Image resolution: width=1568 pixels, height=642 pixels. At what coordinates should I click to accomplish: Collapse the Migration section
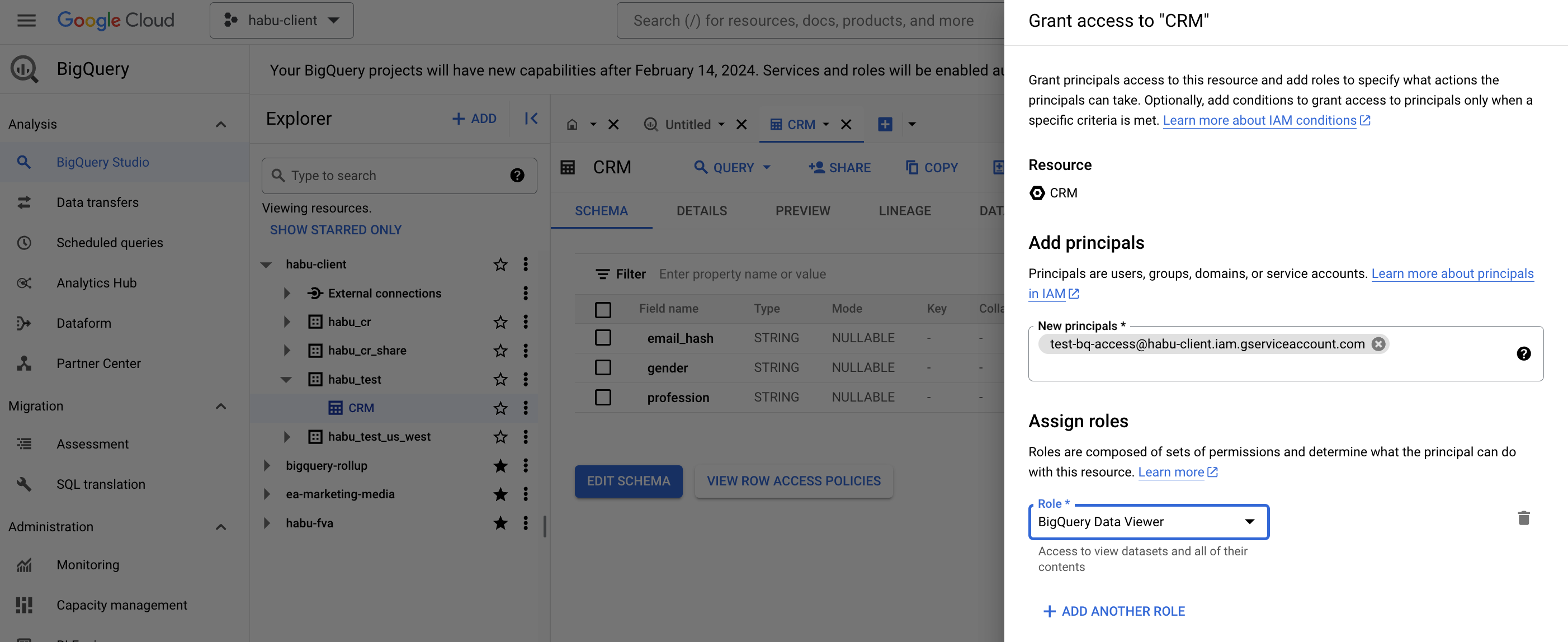click(x=221, y=406)
